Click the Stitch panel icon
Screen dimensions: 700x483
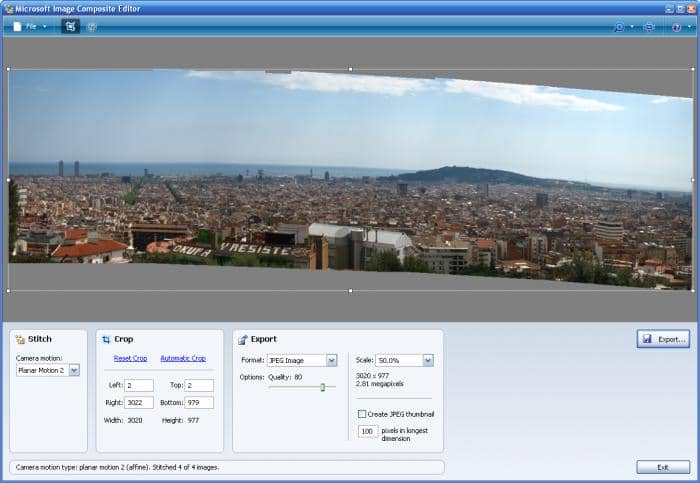tap(20, 340)
